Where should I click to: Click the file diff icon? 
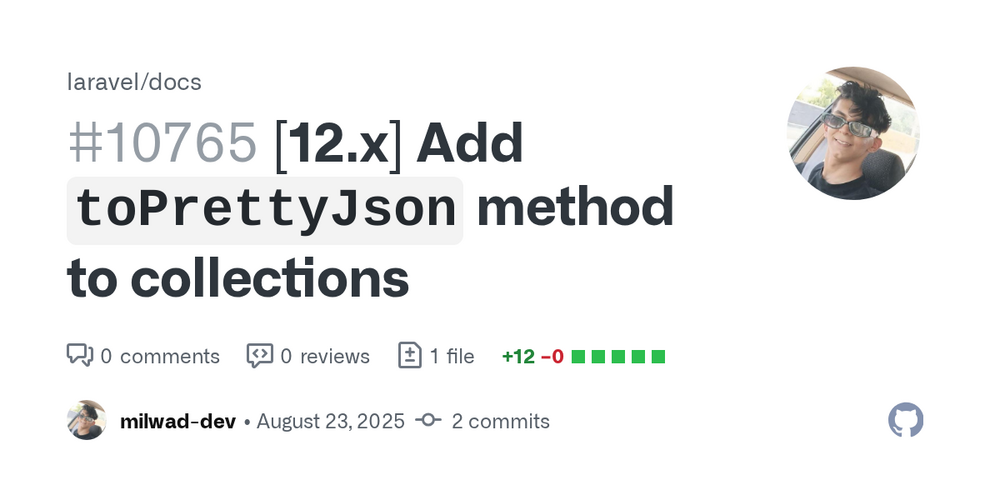409,355
